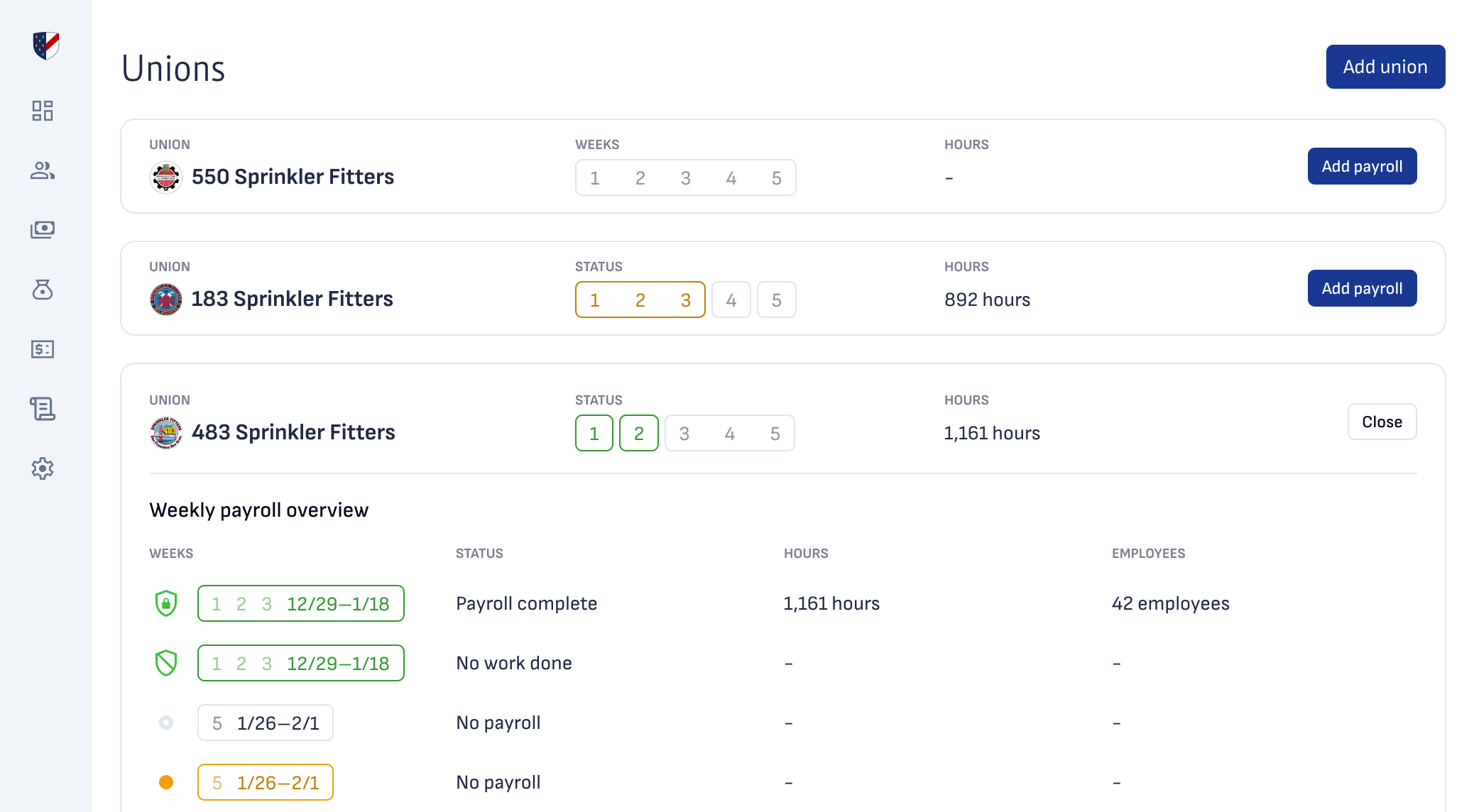Viewport: 1474px width, 812px height.
Task: Select orange week 2 of 183 Sprinkler Fitters
Action: point(640,300)
